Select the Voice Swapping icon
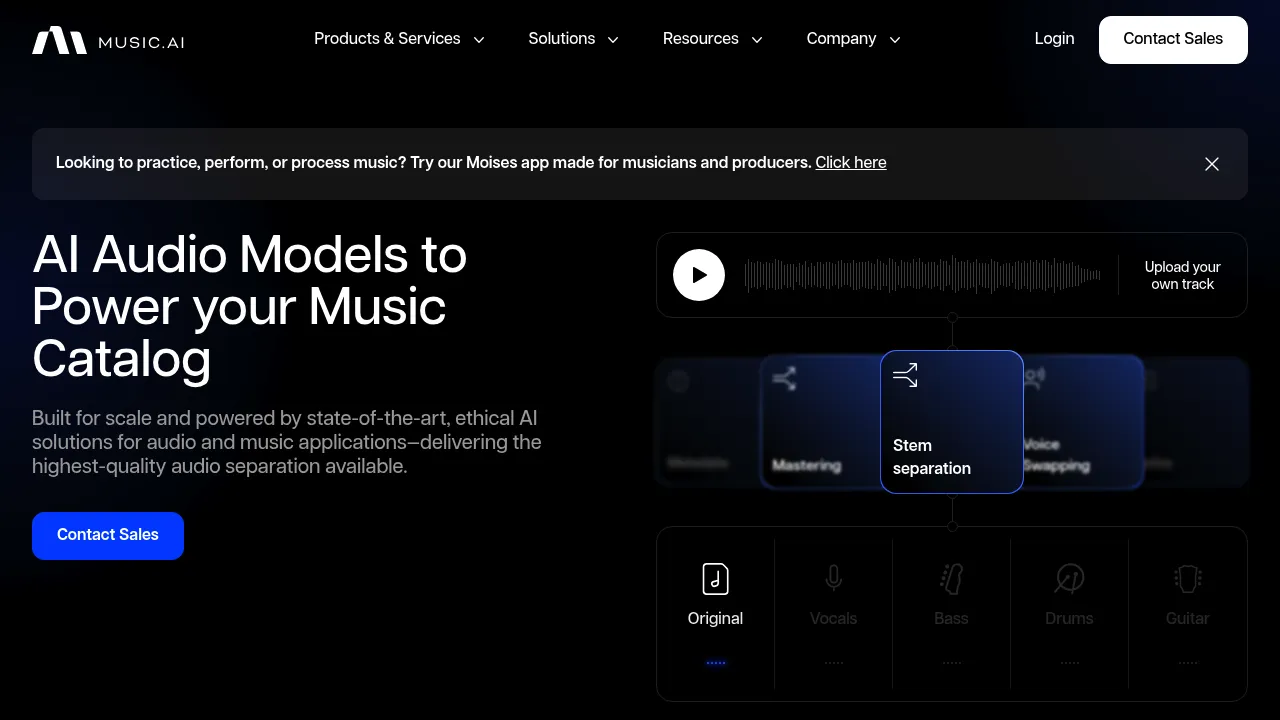This screenshot has height=720, width=1280. pyautogui.click(x=1034, y=378)
